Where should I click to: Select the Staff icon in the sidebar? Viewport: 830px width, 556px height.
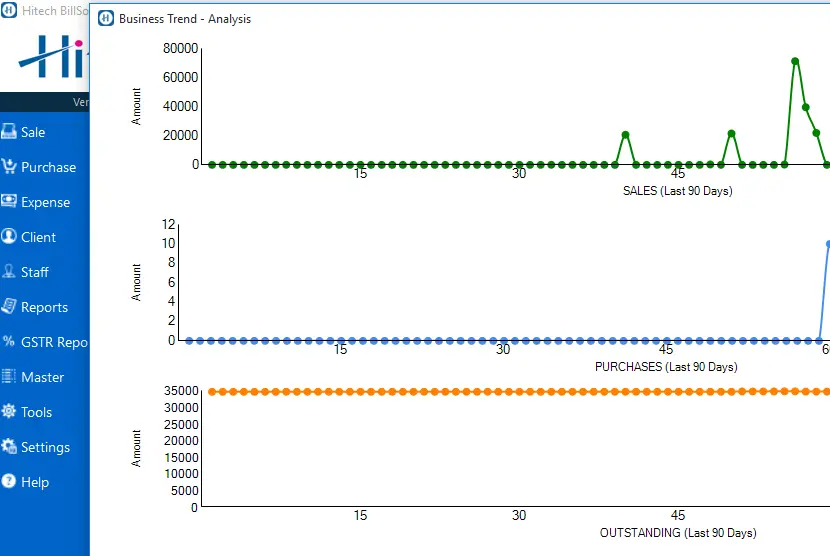click(x=9, y=272)
